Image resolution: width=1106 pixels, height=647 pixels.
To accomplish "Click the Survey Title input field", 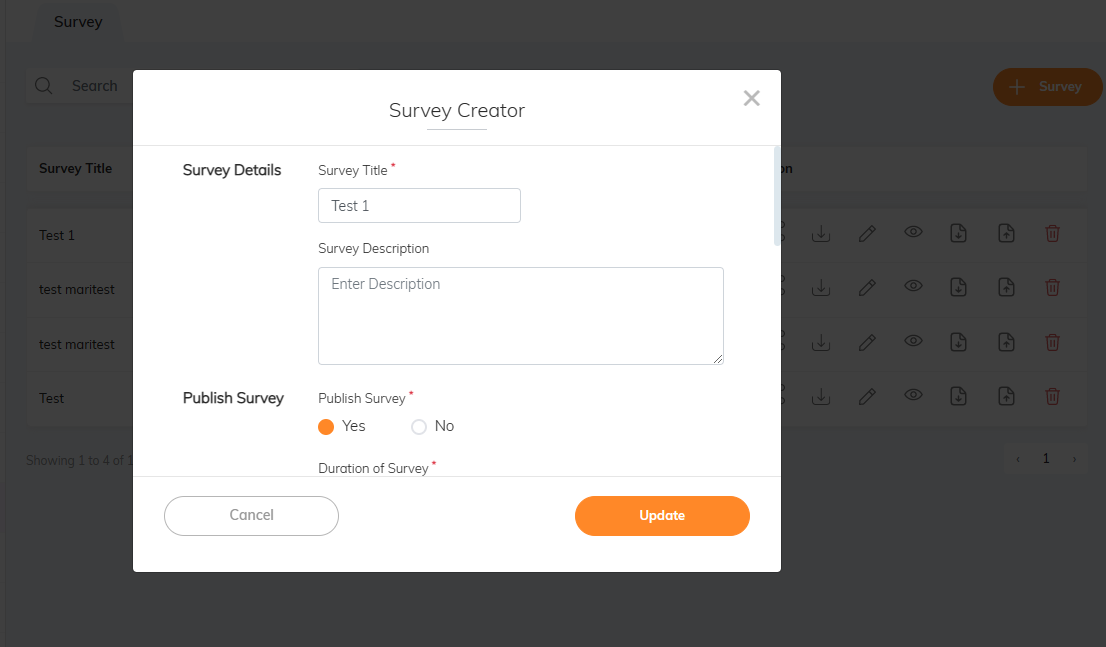I will 419,206.
